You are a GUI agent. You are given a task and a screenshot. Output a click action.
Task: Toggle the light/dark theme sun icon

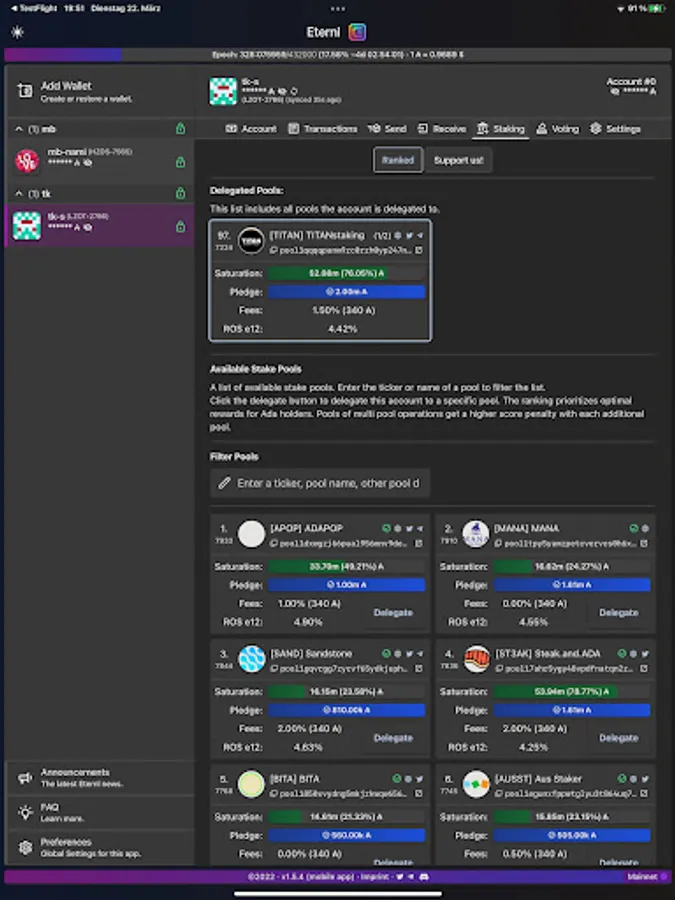point(18,32)
